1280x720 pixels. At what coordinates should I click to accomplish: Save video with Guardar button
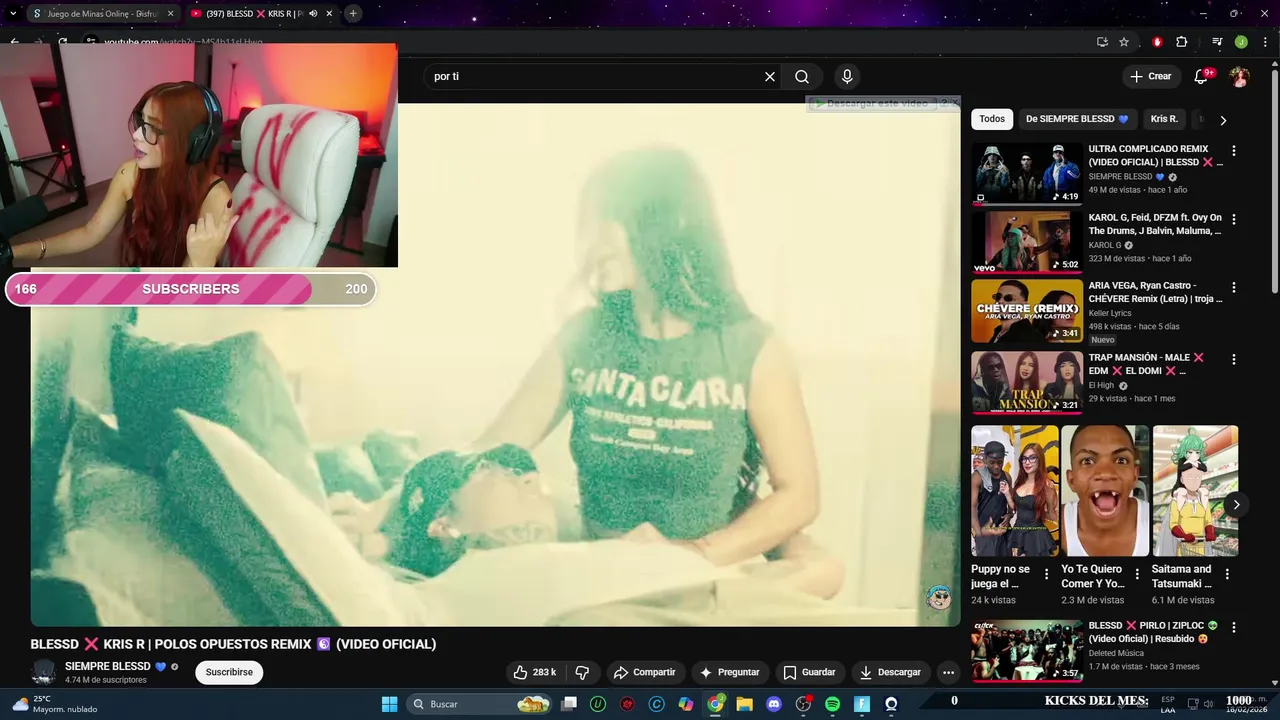pyautogui.click(x=809, y=672)
